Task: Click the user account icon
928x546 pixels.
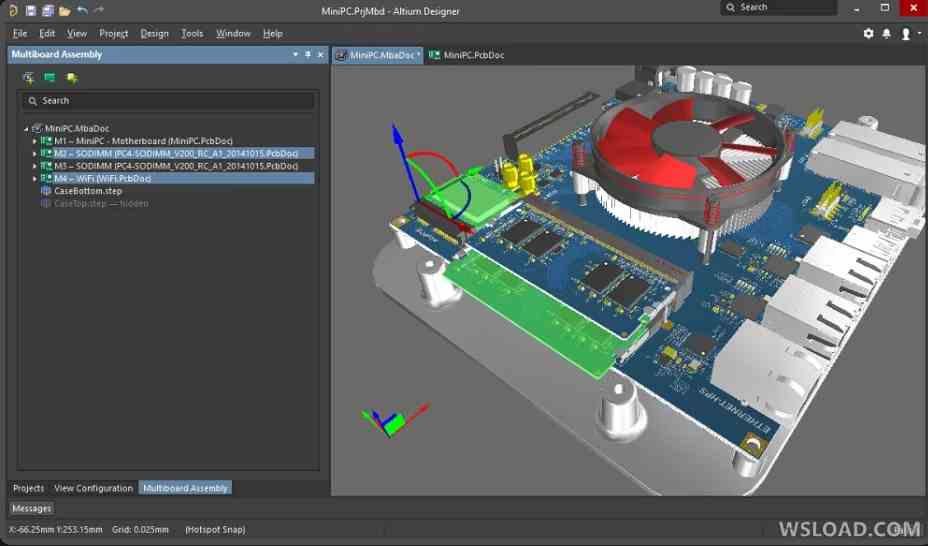Action: [906, 34]
